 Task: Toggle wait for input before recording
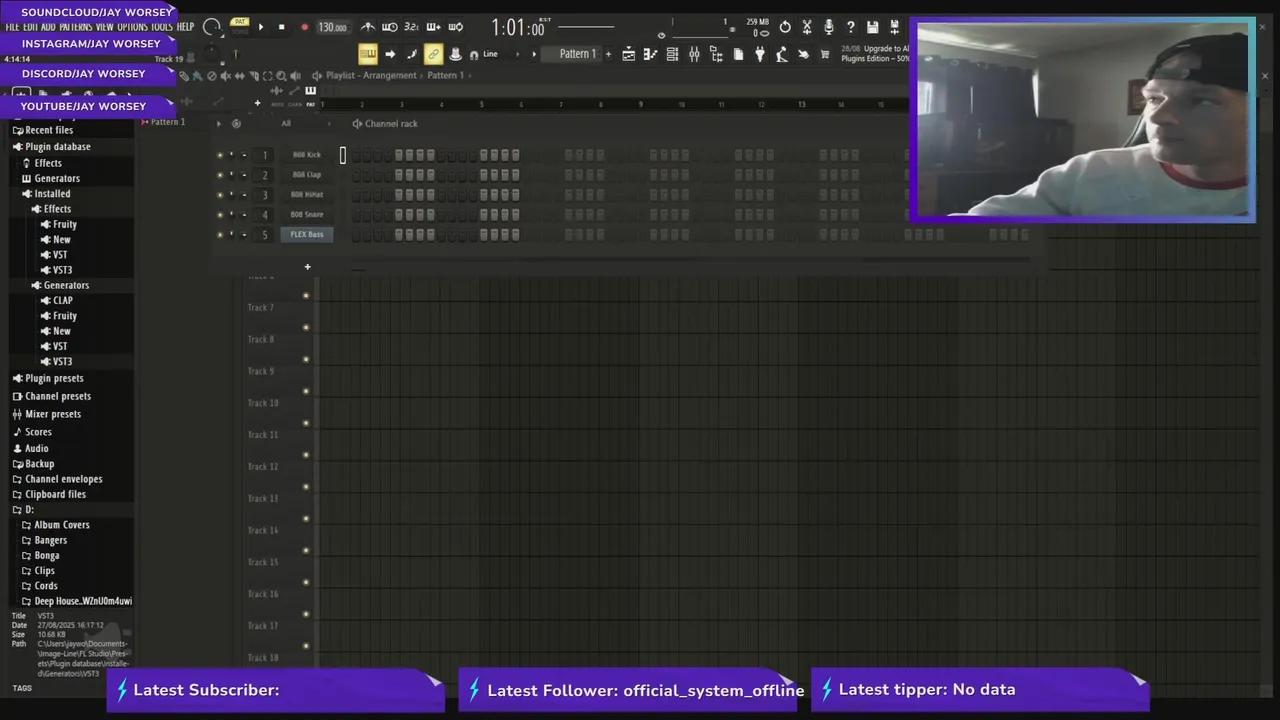click(x=390, y=27)
